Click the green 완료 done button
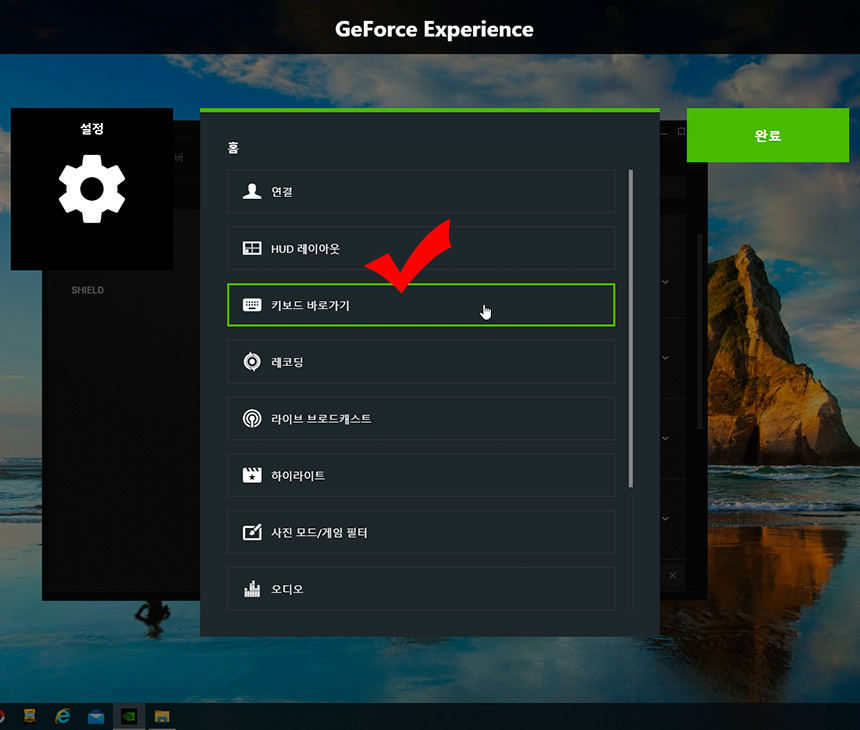The image size is (860, 730). (x=767, y=135)
